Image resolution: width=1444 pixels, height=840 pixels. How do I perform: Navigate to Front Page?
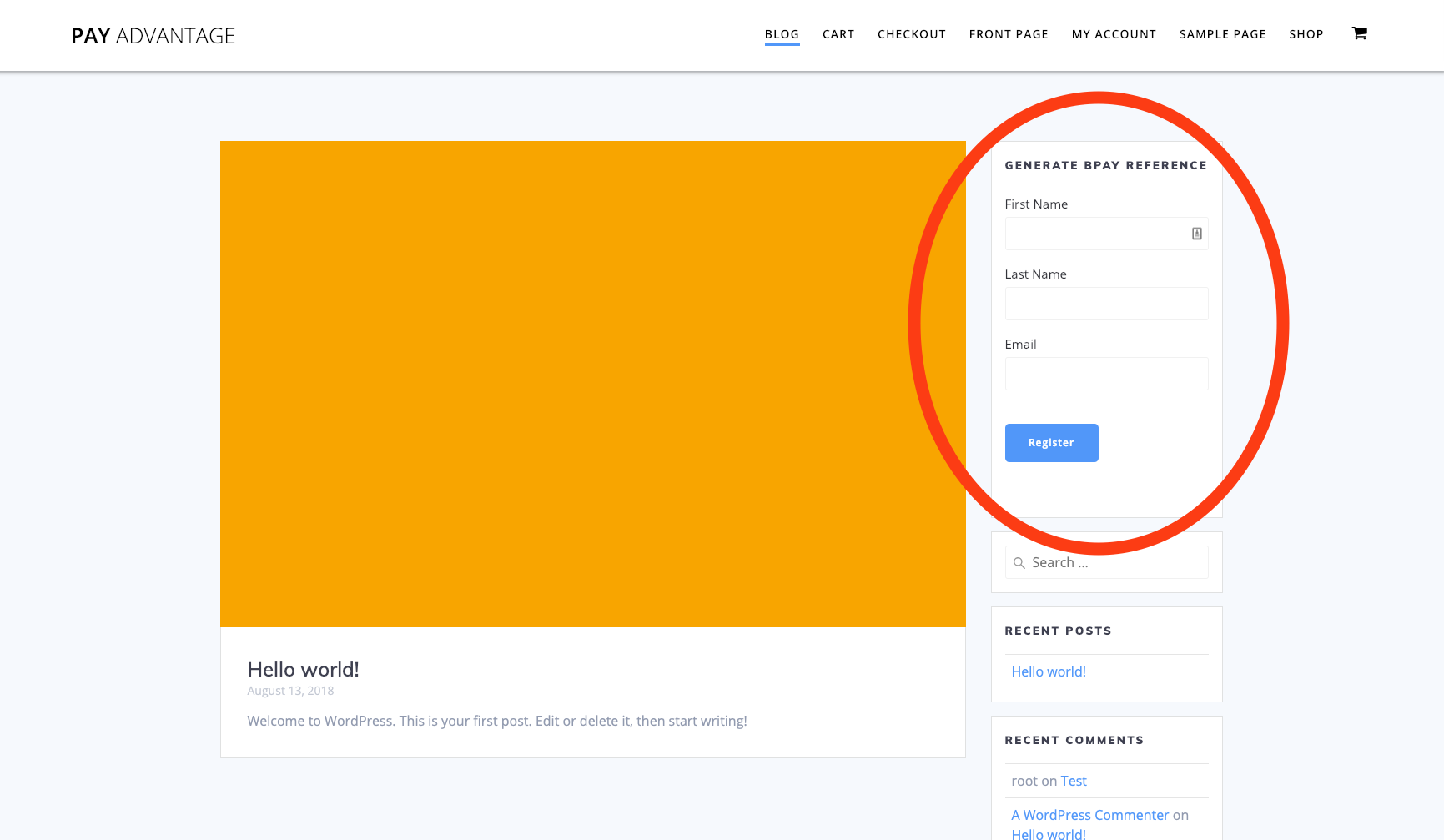(1009, 34)
